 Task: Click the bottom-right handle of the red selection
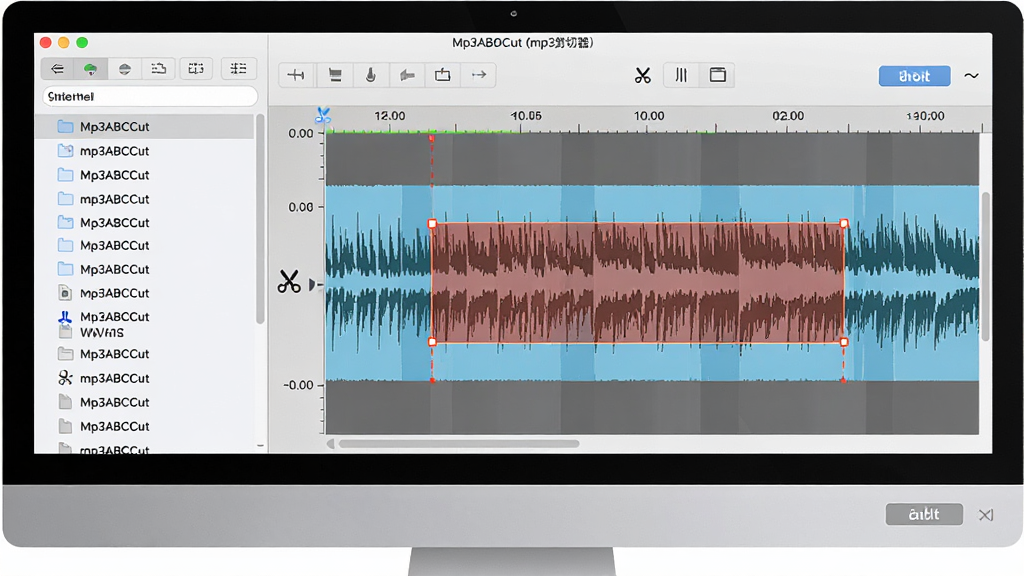pyautogui.click(x=844, y=342)
